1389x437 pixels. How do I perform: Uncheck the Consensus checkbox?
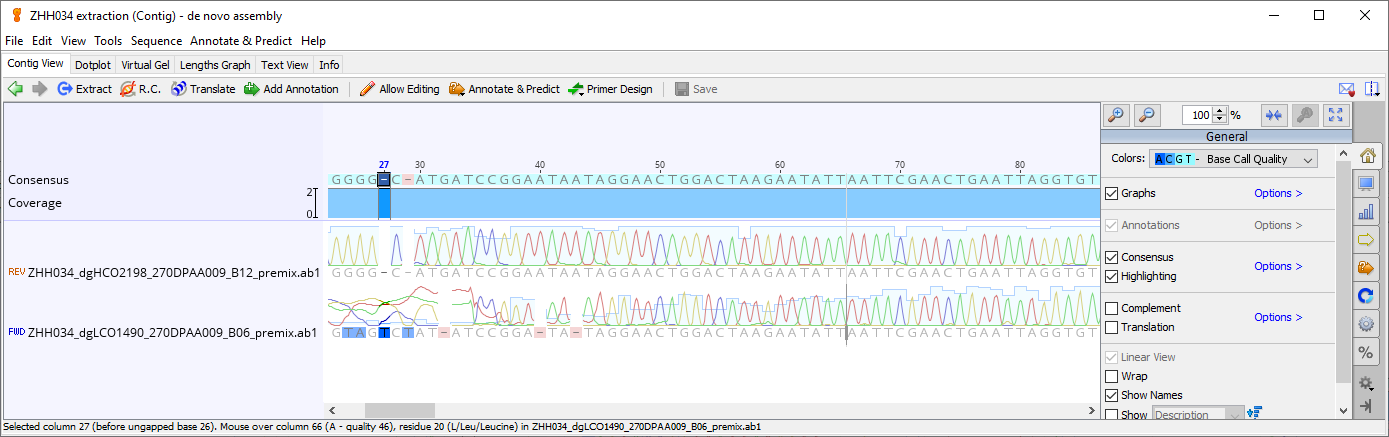(1112, 257)
